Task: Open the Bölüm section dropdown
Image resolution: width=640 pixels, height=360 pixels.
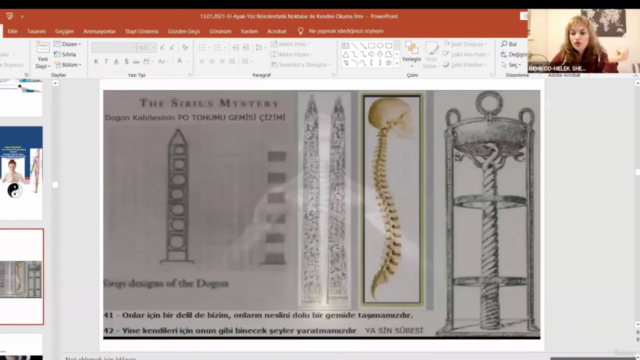Action: (68, 65)
